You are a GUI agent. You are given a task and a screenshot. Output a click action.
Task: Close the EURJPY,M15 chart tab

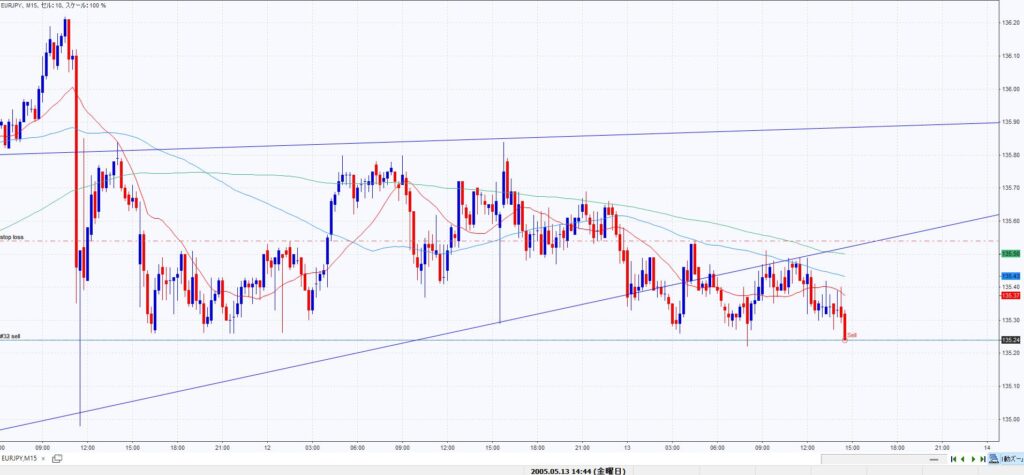point(45,458)
